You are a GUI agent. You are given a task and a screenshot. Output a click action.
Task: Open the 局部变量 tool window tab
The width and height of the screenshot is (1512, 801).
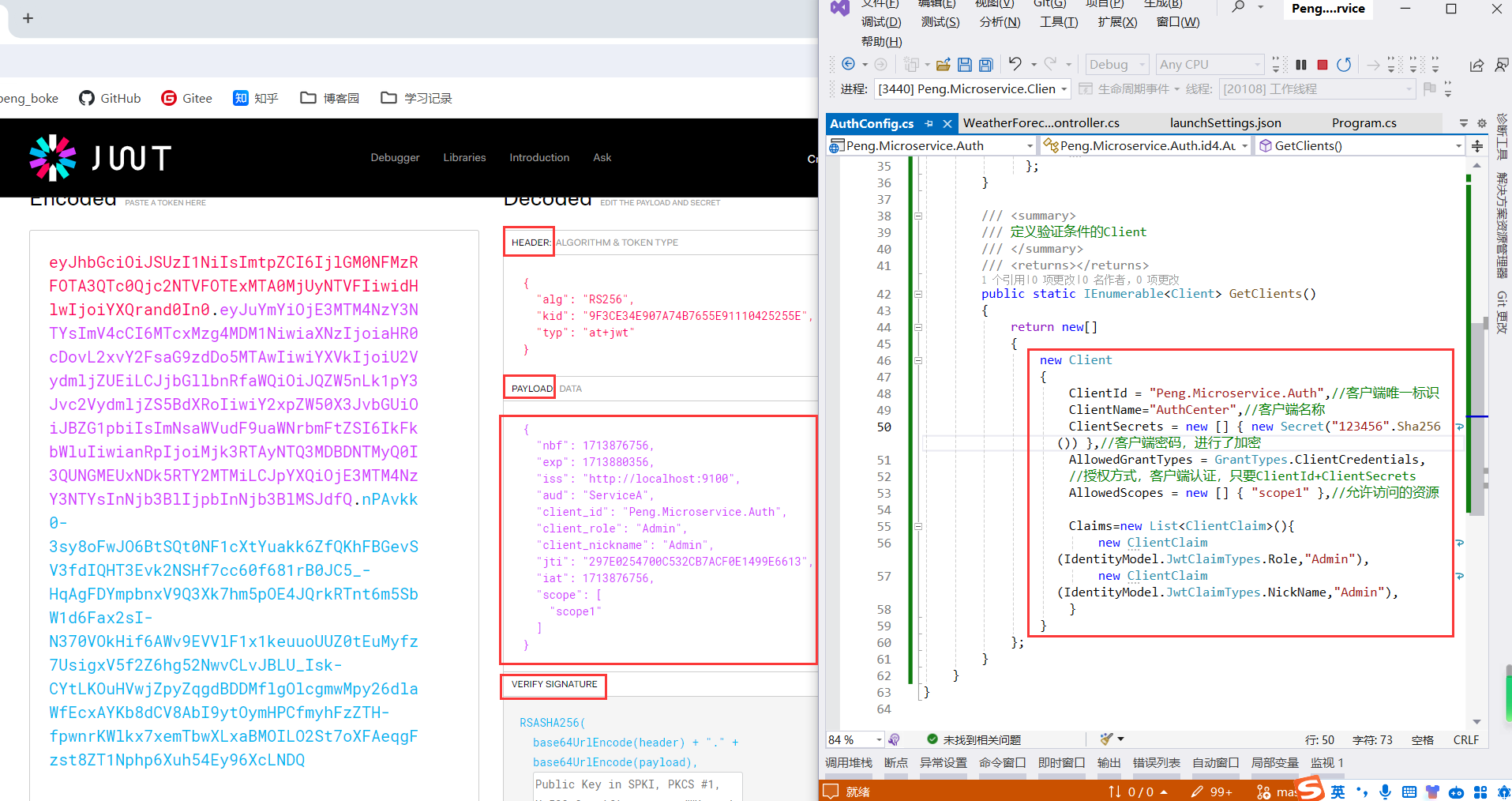1275,763
